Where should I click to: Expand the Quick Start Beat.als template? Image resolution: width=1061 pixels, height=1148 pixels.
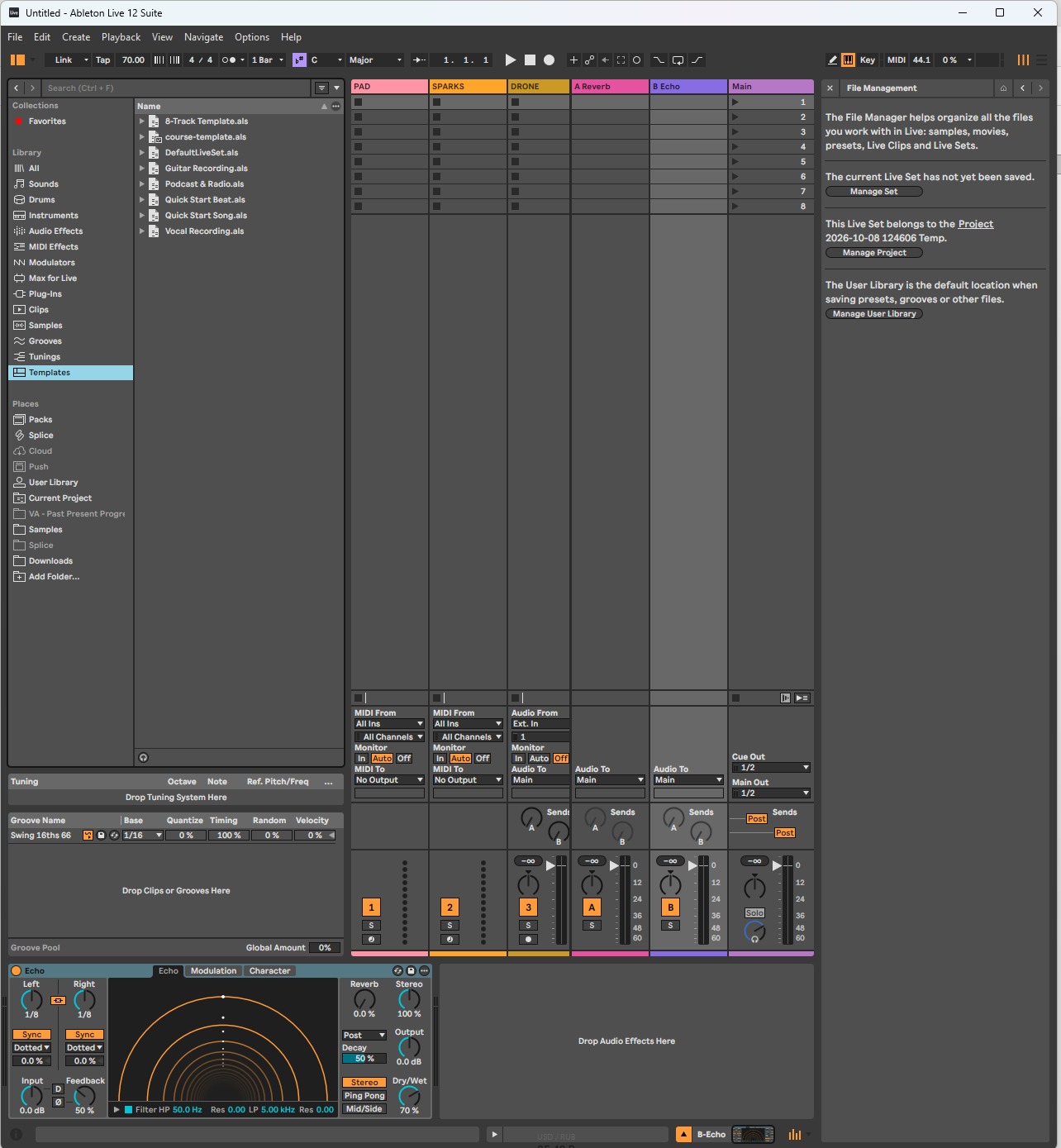[142, 200]
